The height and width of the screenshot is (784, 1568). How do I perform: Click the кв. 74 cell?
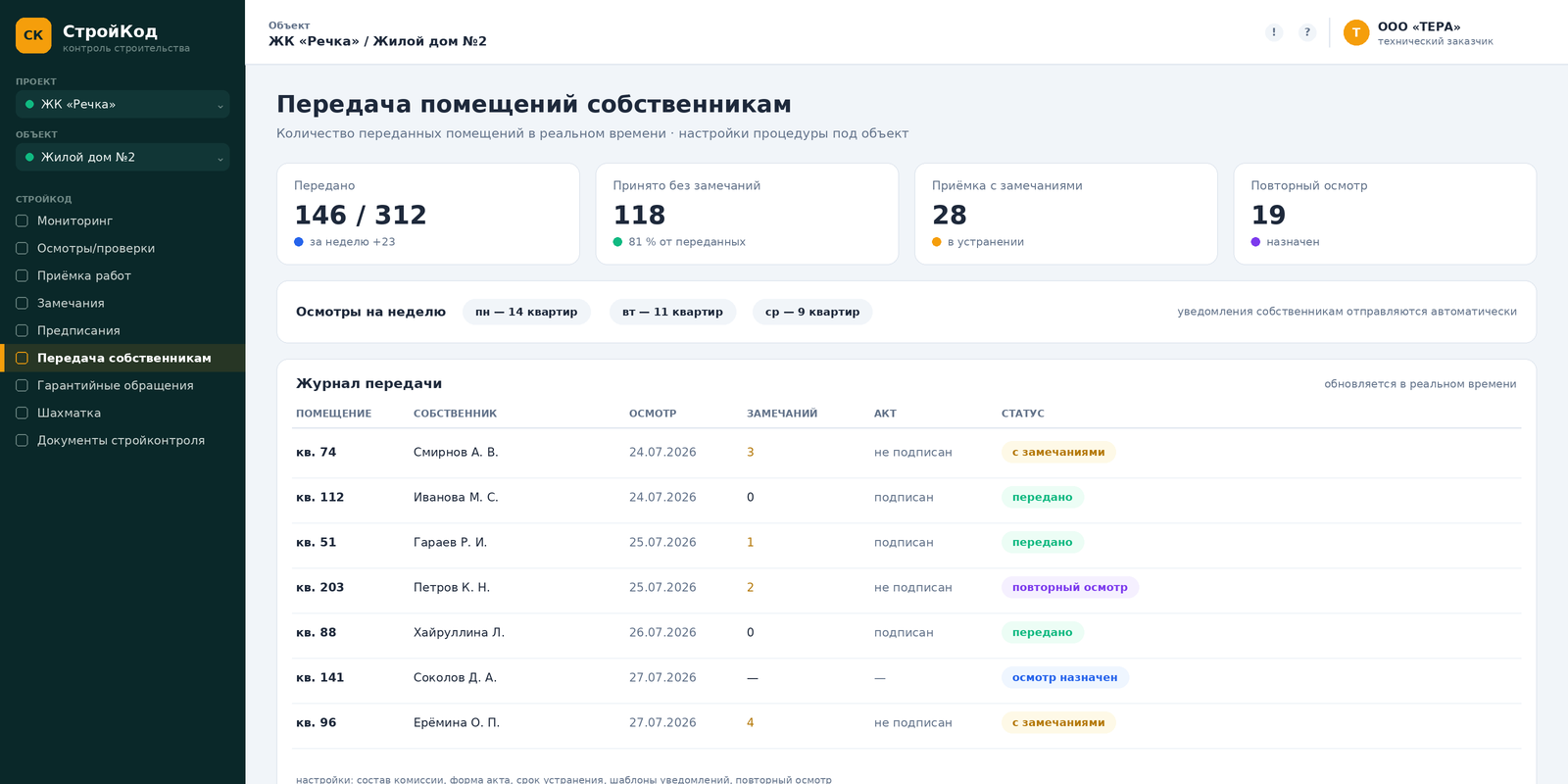click(316, 452)
